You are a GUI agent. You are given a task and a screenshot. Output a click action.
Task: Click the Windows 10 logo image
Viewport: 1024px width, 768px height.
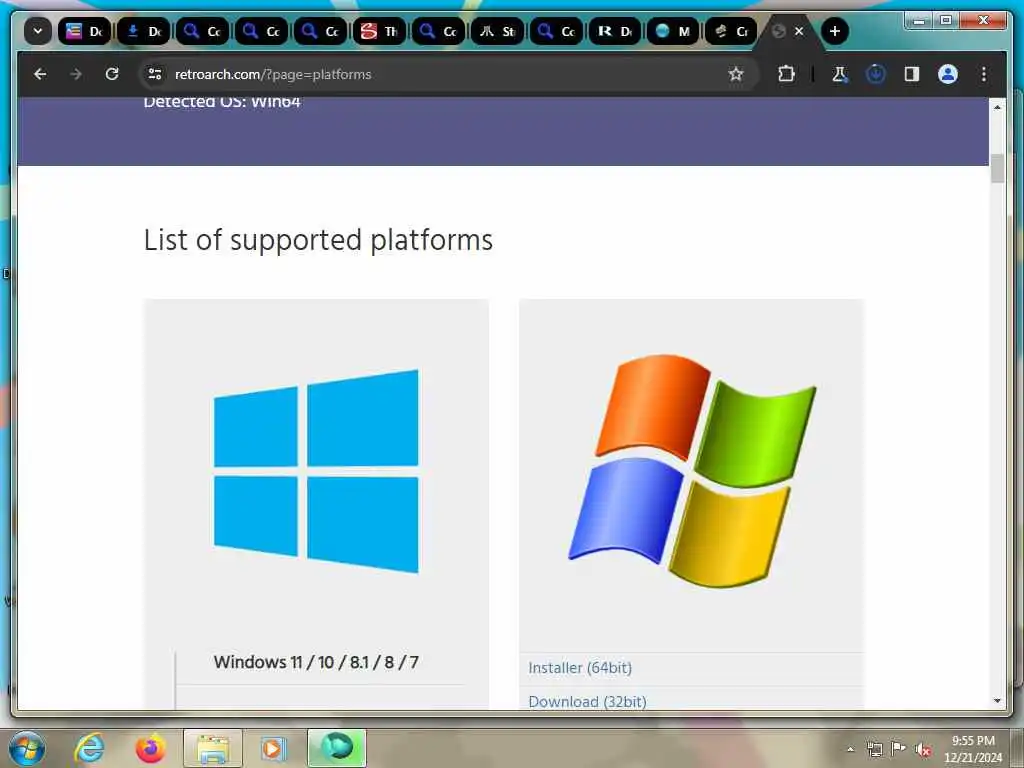click(x=316, y=471)
